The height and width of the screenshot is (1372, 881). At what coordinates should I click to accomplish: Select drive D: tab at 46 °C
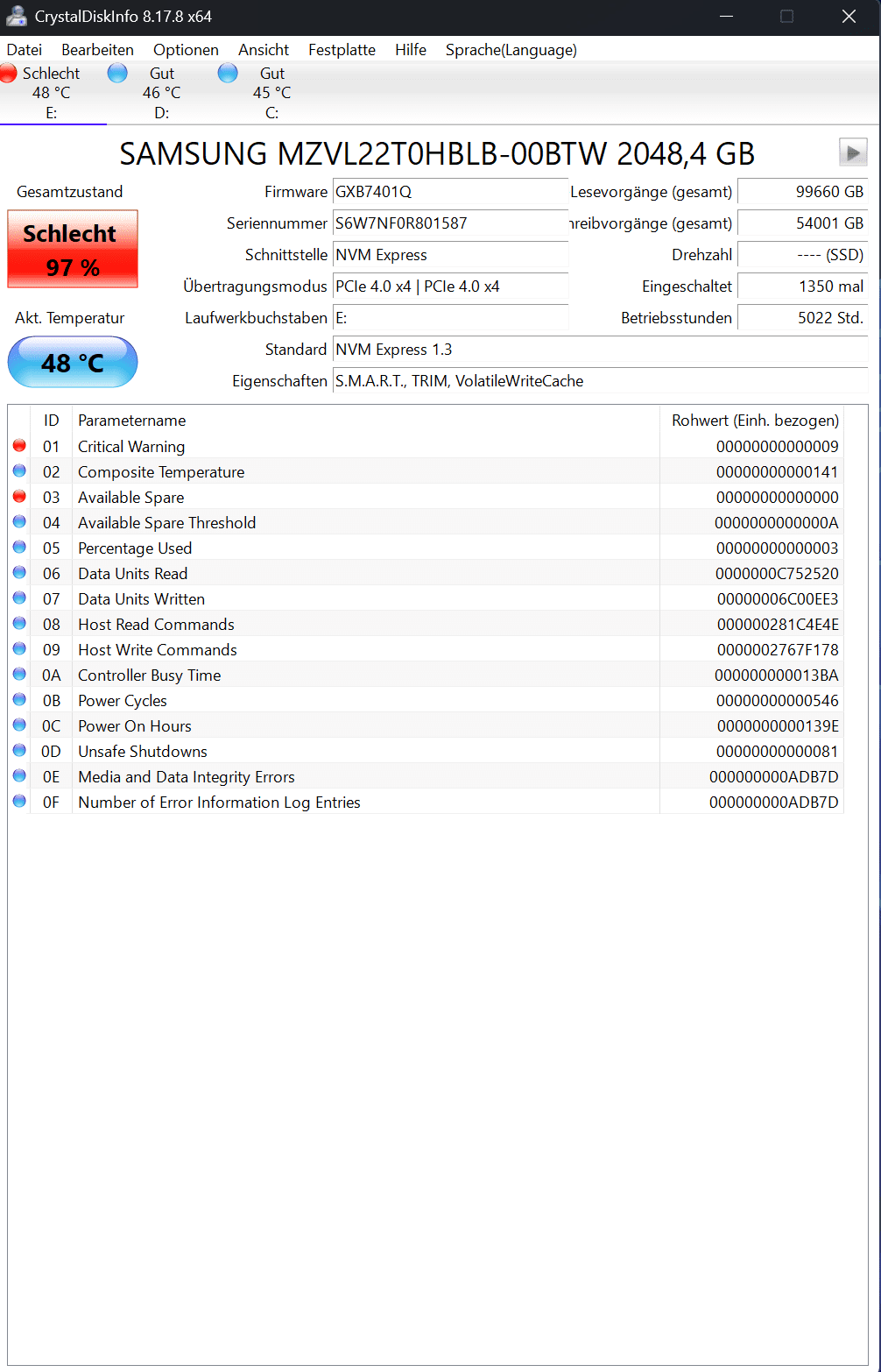(161, 93)
